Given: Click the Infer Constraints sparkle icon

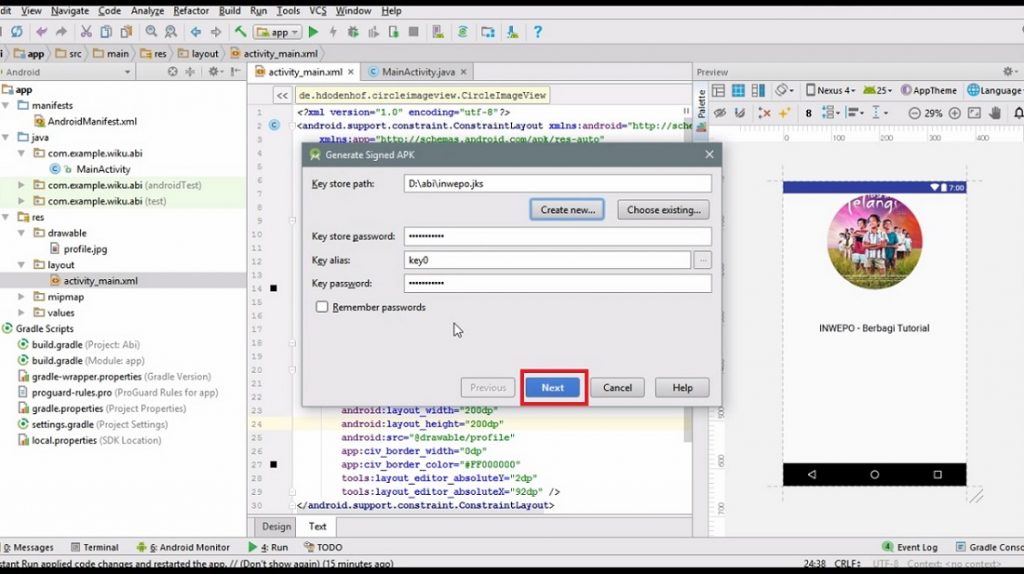Looking at the screenshot, I should click(x=785, y=113).
